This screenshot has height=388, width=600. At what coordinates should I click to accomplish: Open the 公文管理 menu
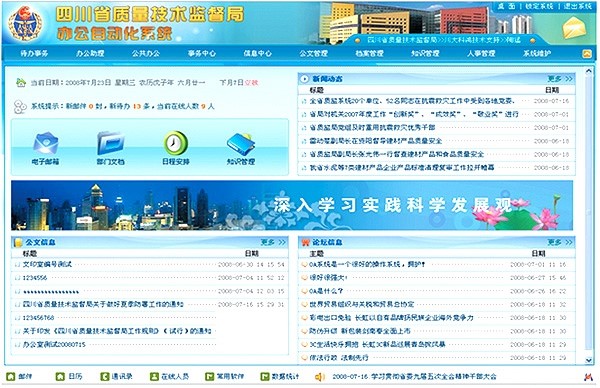(x=313, y=54)
